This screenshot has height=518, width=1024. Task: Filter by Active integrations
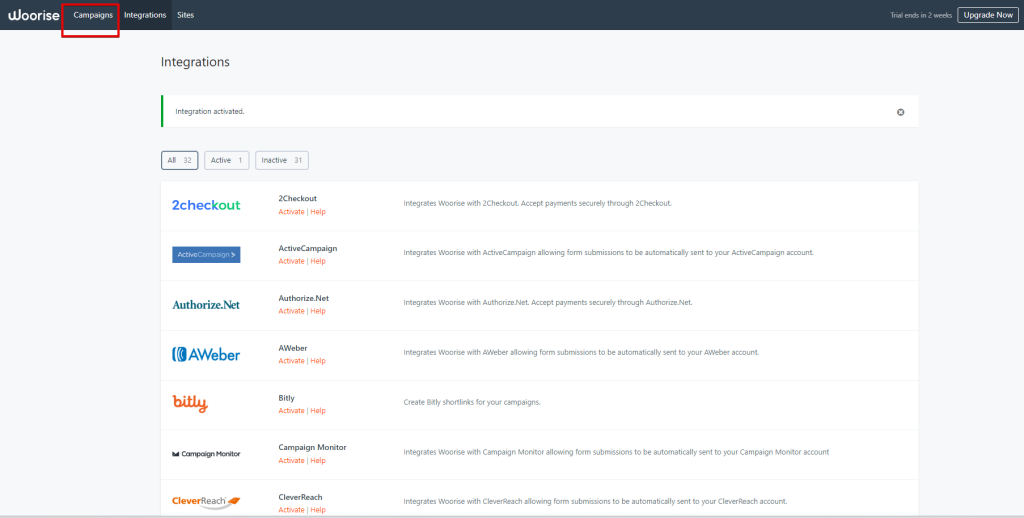point(227,160)
